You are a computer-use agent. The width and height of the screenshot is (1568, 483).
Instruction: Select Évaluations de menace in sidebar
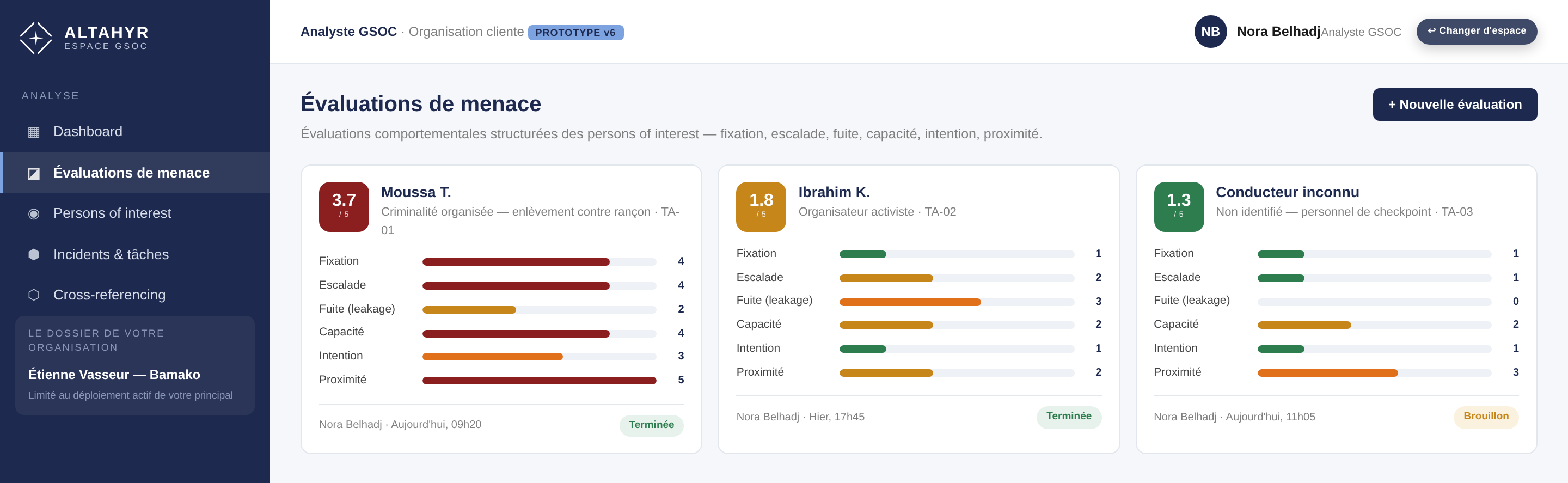pos(136,173)
